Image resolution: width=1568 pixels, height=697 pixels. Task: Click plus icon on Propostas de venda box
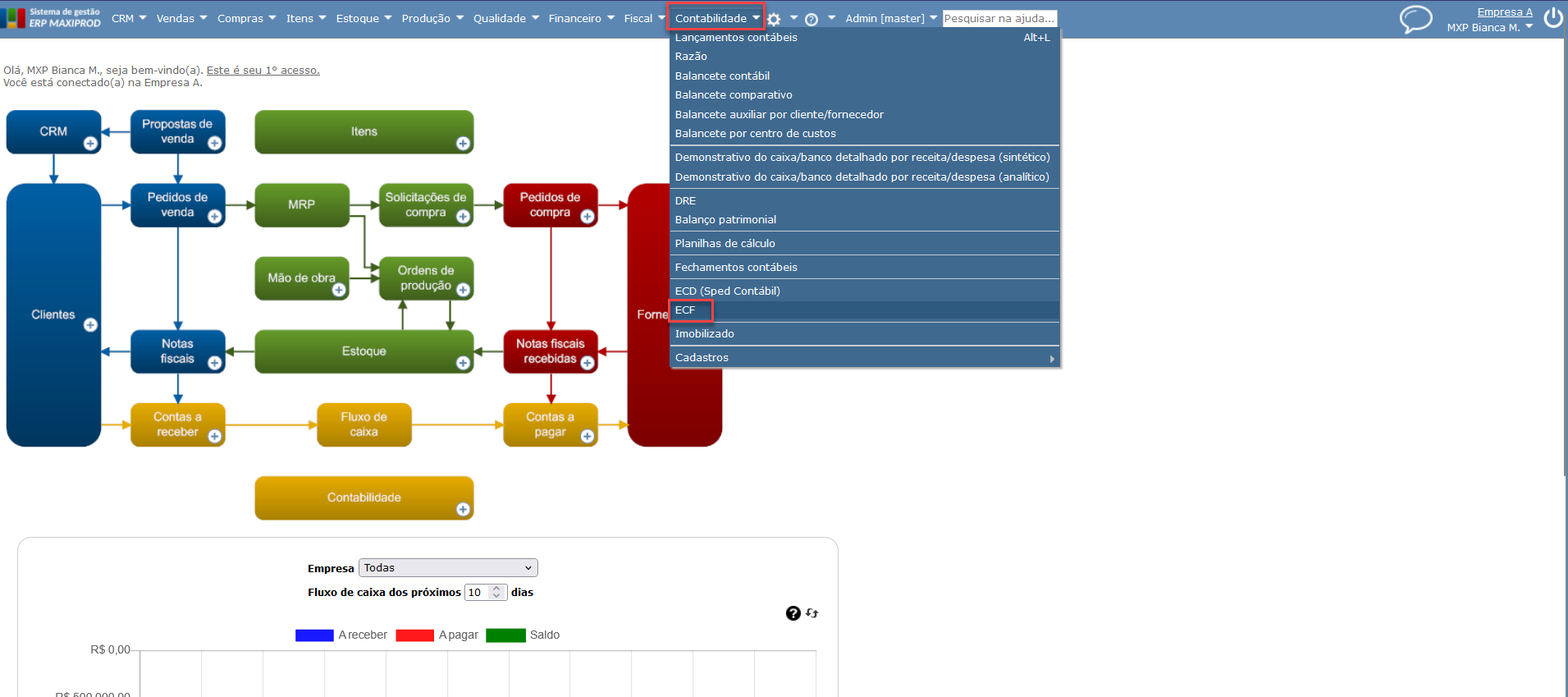pos(215,144)
